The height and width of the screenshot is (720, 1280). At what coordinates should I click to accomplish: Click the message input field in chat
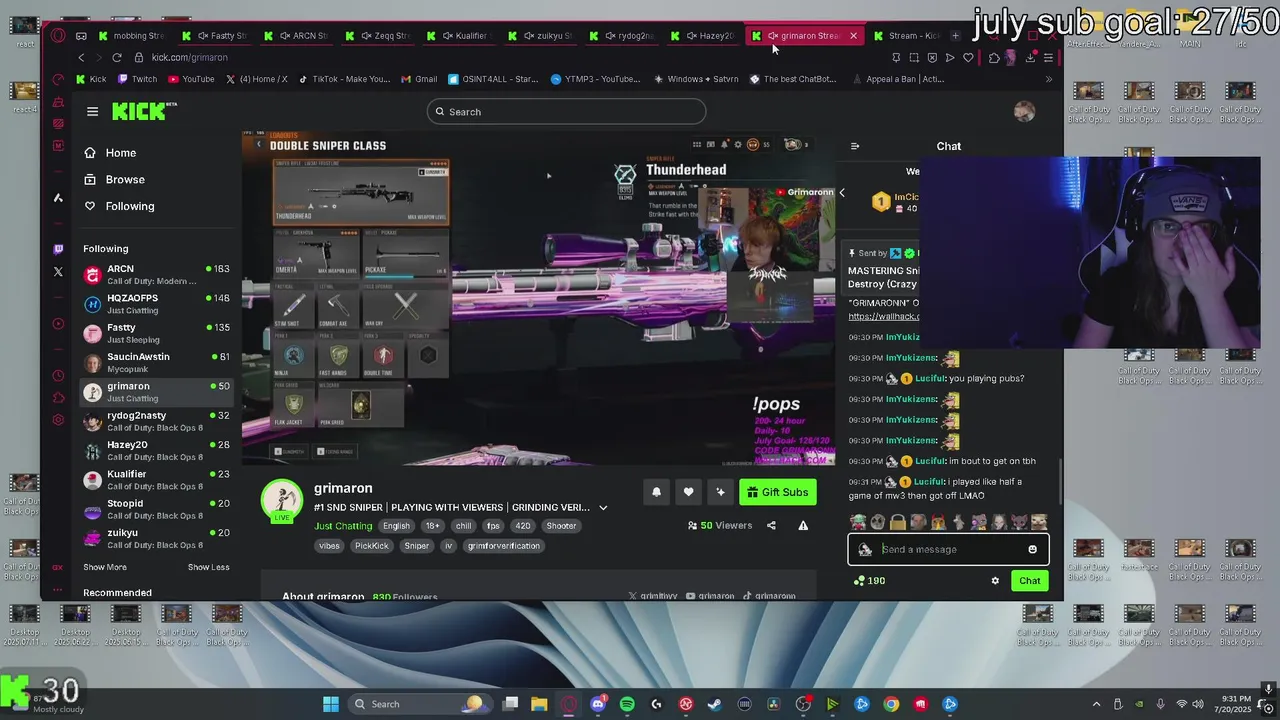(950, 549)
